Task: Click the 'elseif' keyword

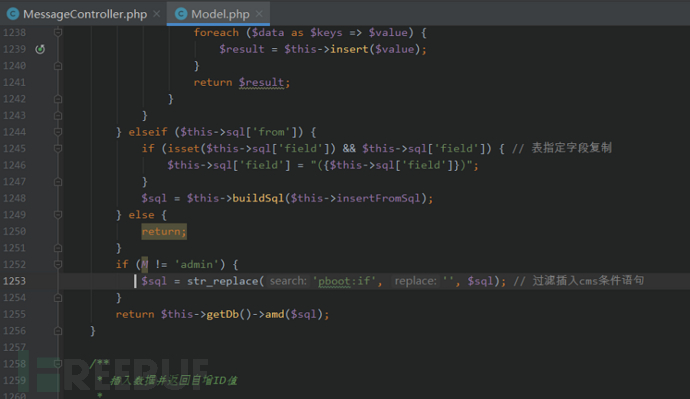Action: [148, 132]
